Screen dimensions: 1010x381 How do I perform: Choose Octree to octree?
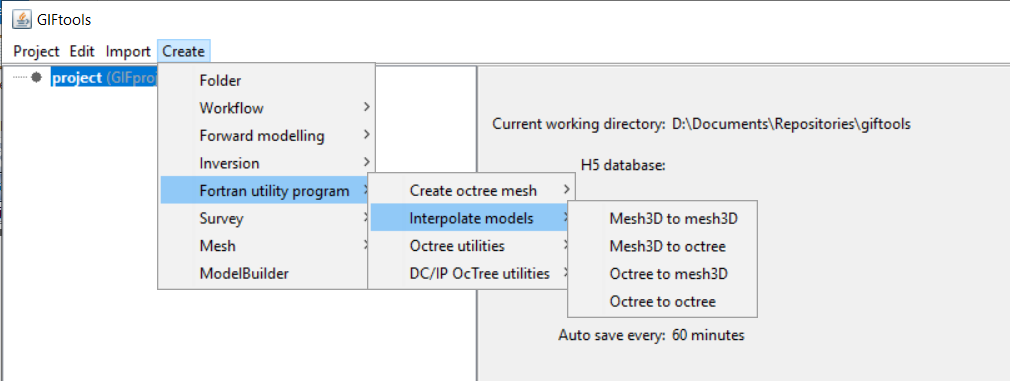point(662,302)
